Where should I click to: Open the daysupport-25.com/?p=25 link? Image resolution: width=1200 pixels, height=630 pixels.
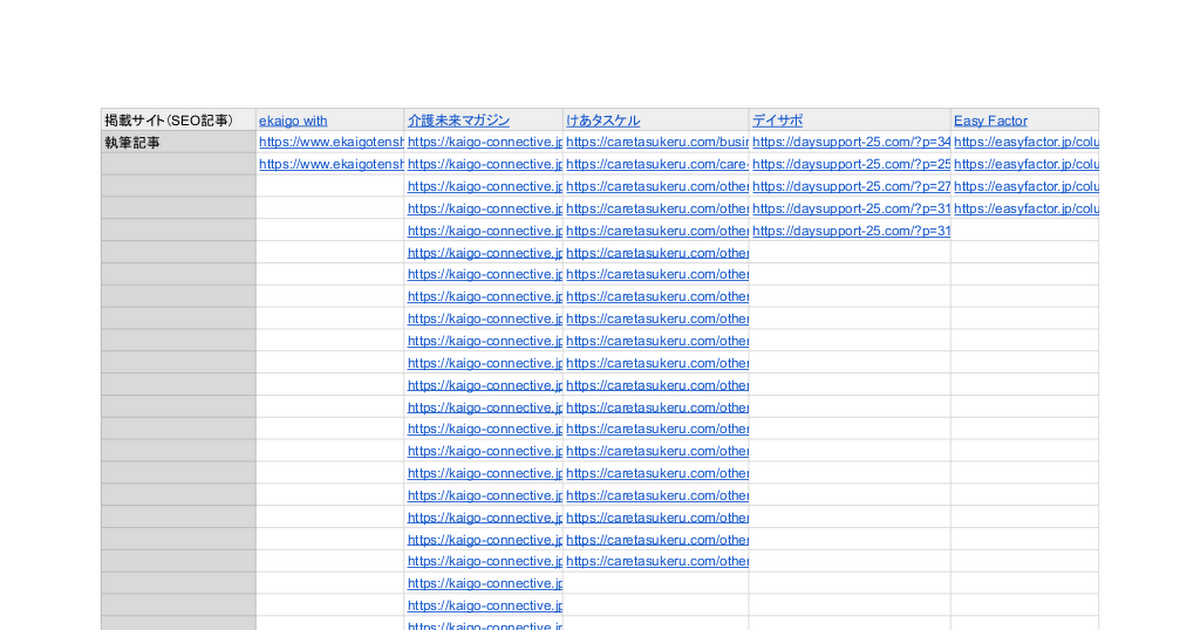coord(851,164)
